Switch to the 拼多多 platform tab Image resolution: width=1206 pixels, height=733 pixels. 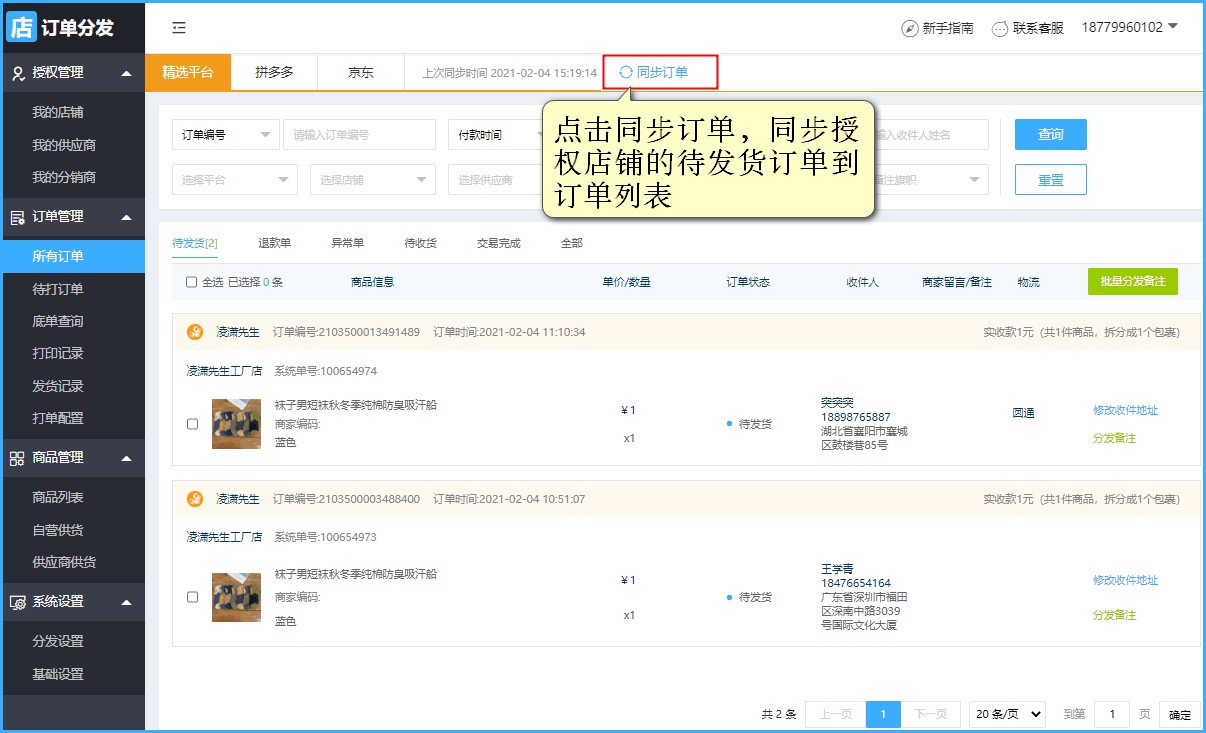pyautogui.click(x=274, y=72)
